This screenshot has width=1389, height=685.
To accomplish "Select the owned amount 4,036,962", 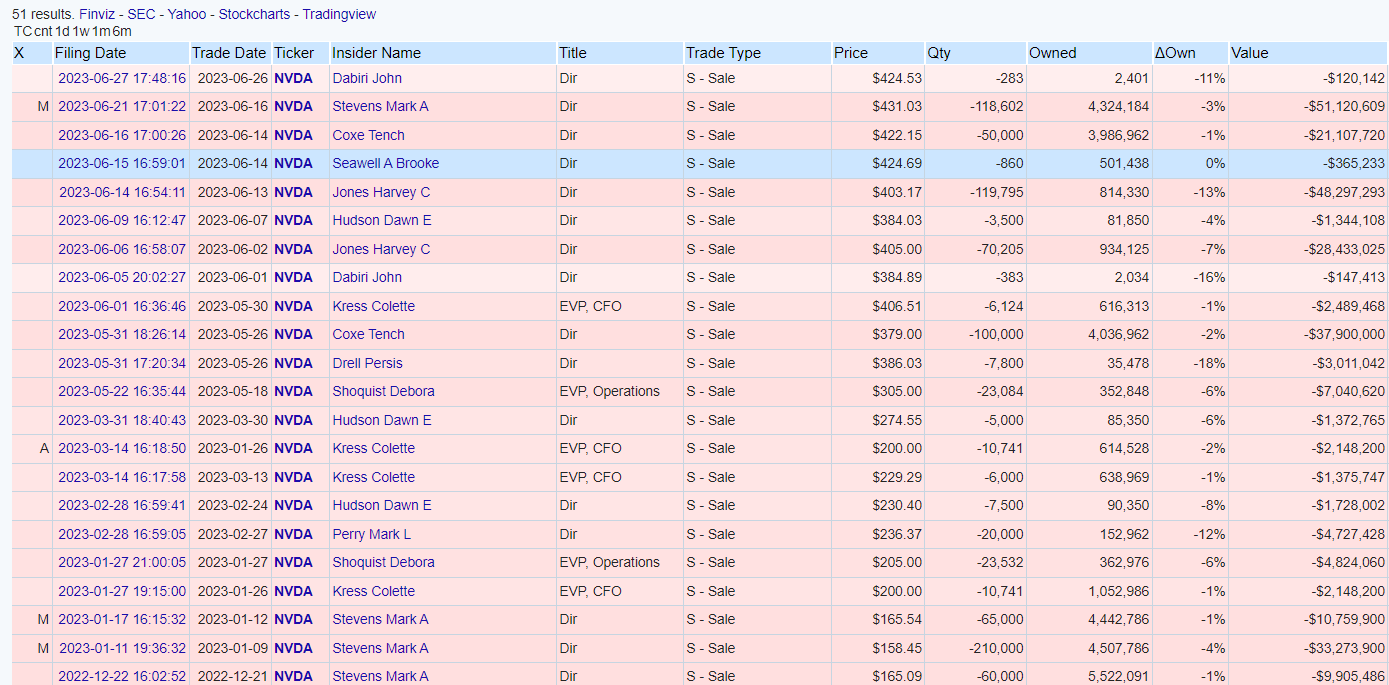I will point(1117,334).
